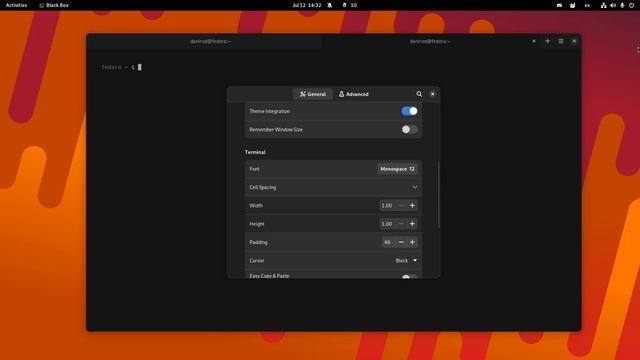Click the Padding value field

click(x=388, y=242)
